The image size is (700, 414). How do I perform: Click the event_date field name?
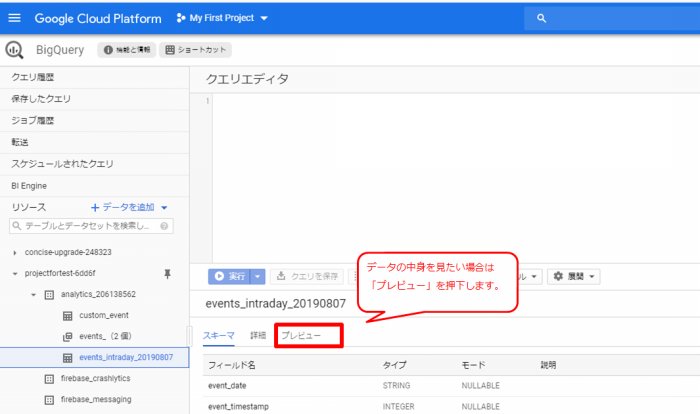tap(227, 385)
